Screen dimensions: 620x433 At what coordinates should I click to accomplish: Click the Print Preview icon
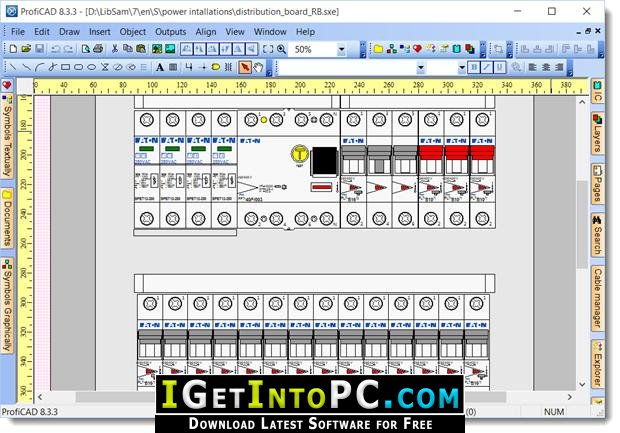pos(85,49)
